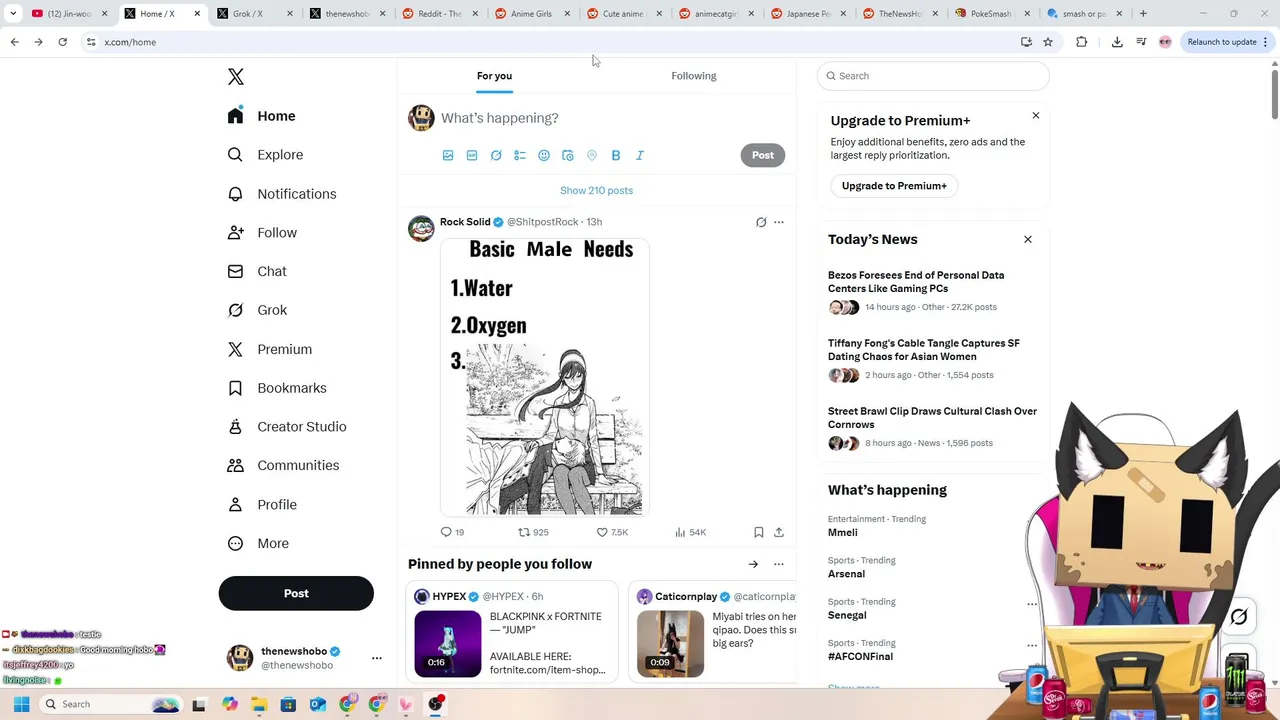
Task: Click the schedule post icon in composer
Action: point(568,155)
